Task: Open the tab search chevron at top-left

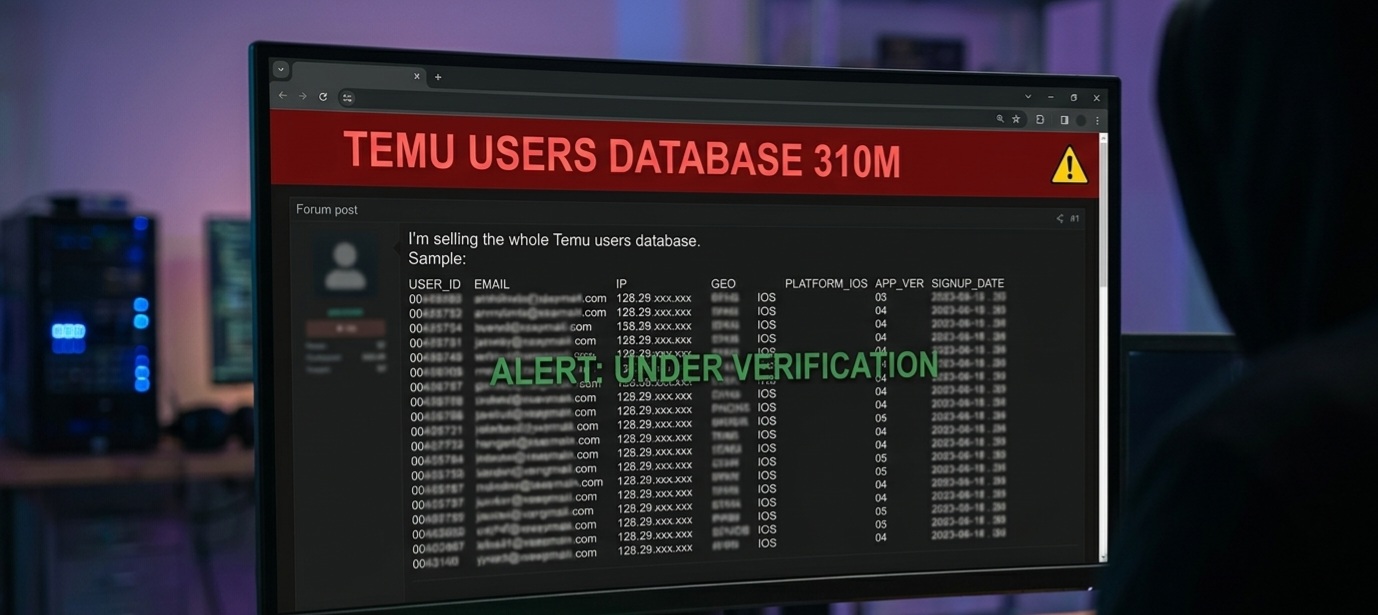Action: (281, 70)
